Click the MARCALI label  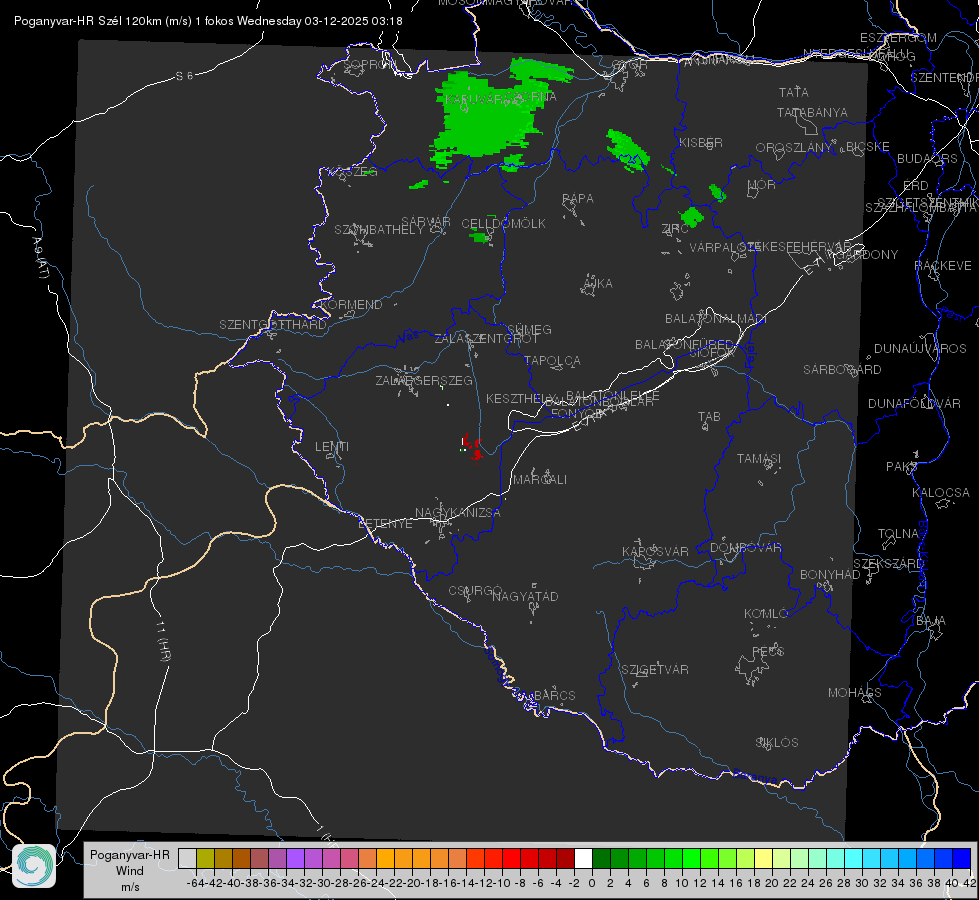coord(539,480)
